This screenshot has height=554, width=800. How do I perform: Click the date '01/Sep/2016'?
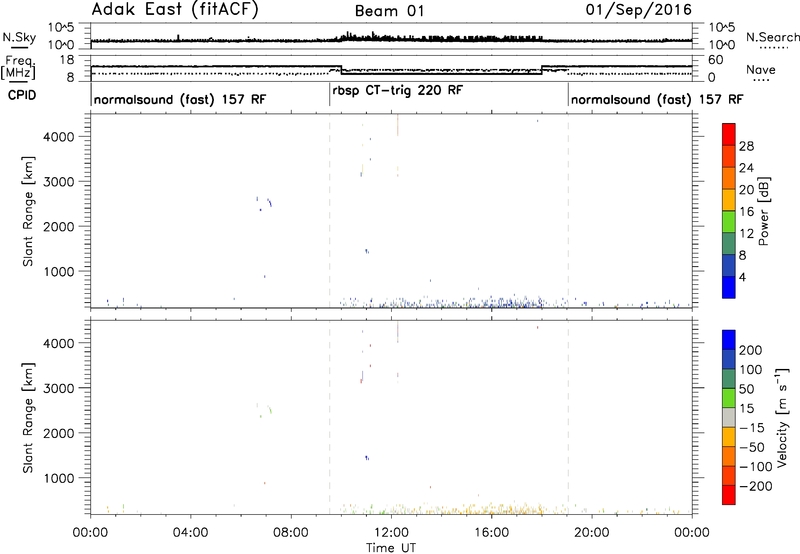(638, 10)
